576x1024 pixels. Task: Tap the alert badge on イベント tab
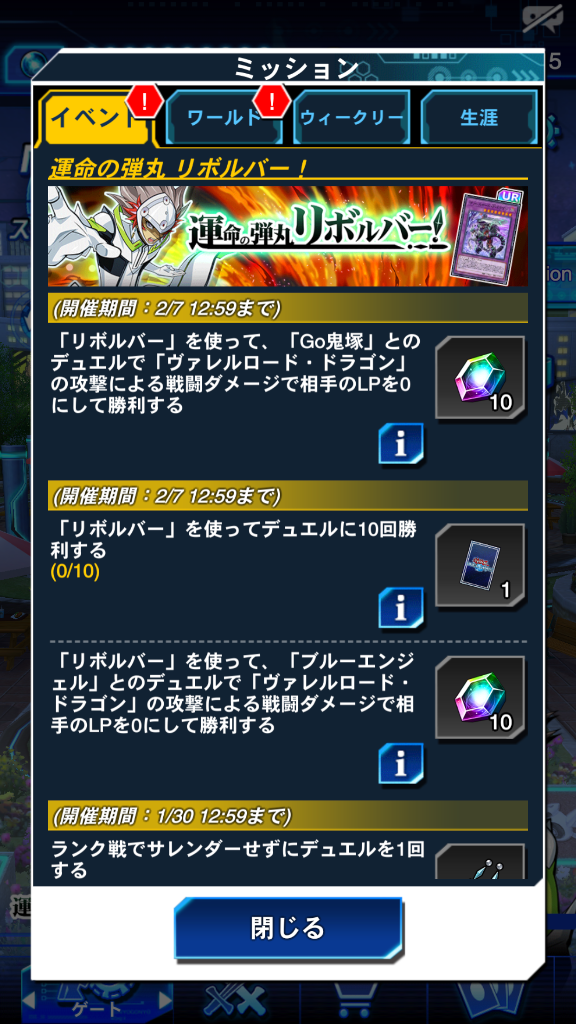[142, 99]
